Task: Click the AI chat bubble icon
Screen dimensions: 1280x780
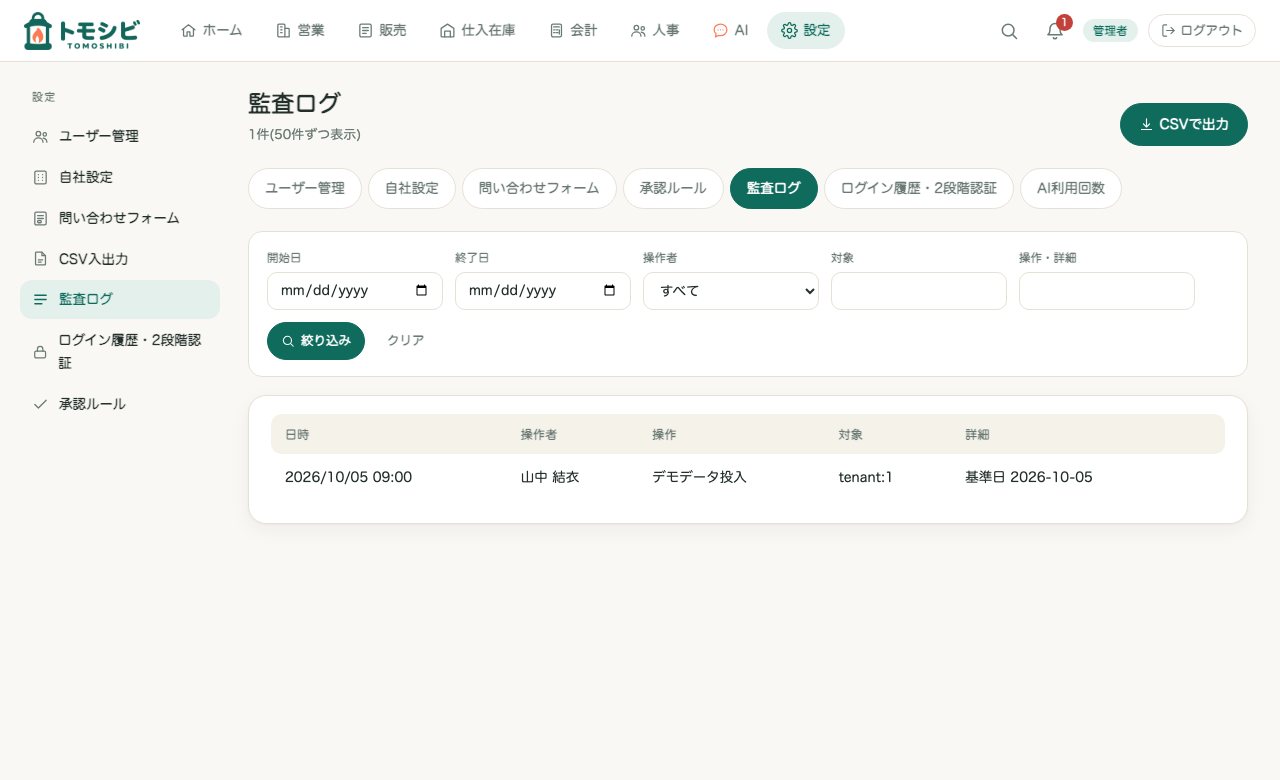Action: [x=720, y=30]
